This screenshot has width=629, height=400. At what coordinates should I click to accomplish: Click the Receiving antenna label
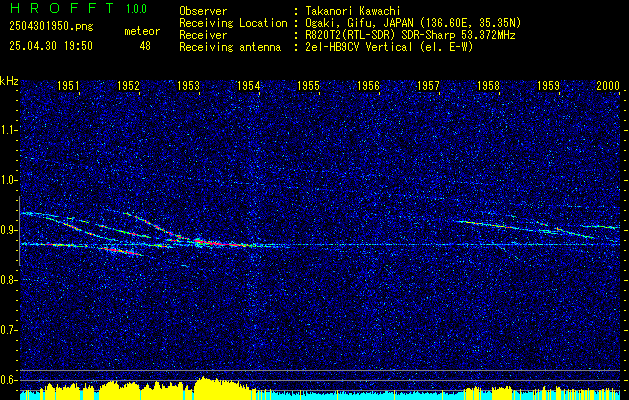(230, 47)
